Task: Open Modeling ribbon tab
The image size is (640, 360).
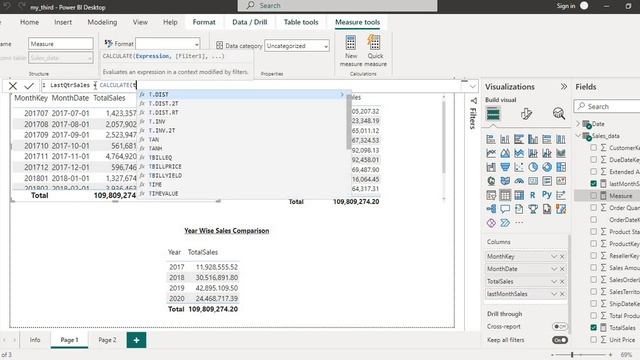Action: pyautogui.click(x=102, y=22)
